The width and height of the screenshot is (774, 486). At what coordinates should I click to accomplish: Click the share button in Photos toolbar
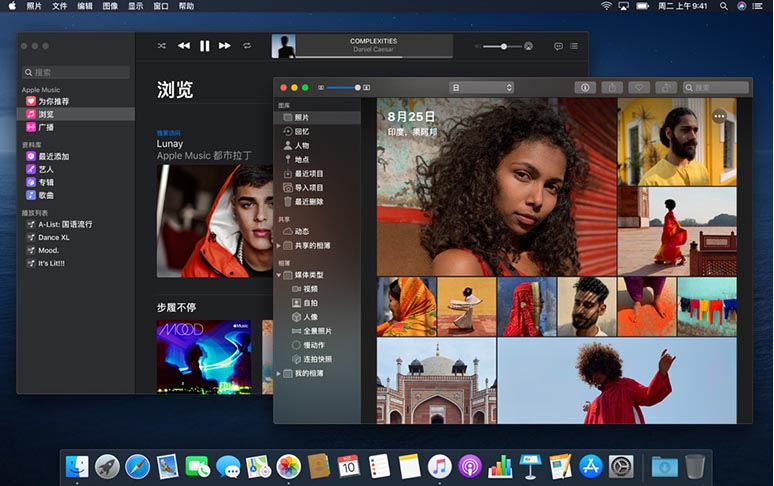click(x=612, y=88)
